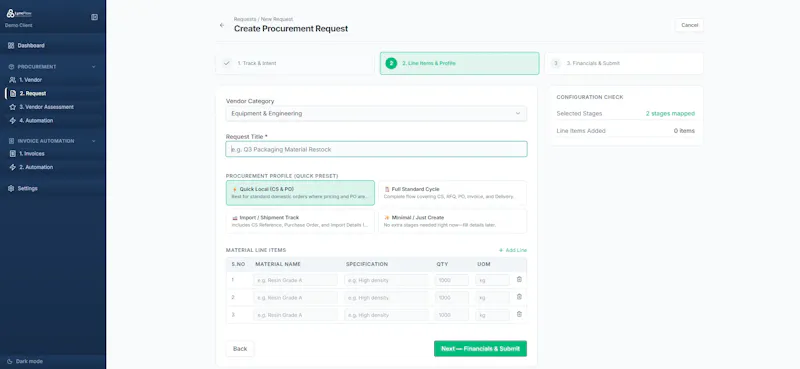The width and height of the screenshot is (800, 369).
Task: Click the Material Name field in row 3
Action: click(x=295, y=315)
